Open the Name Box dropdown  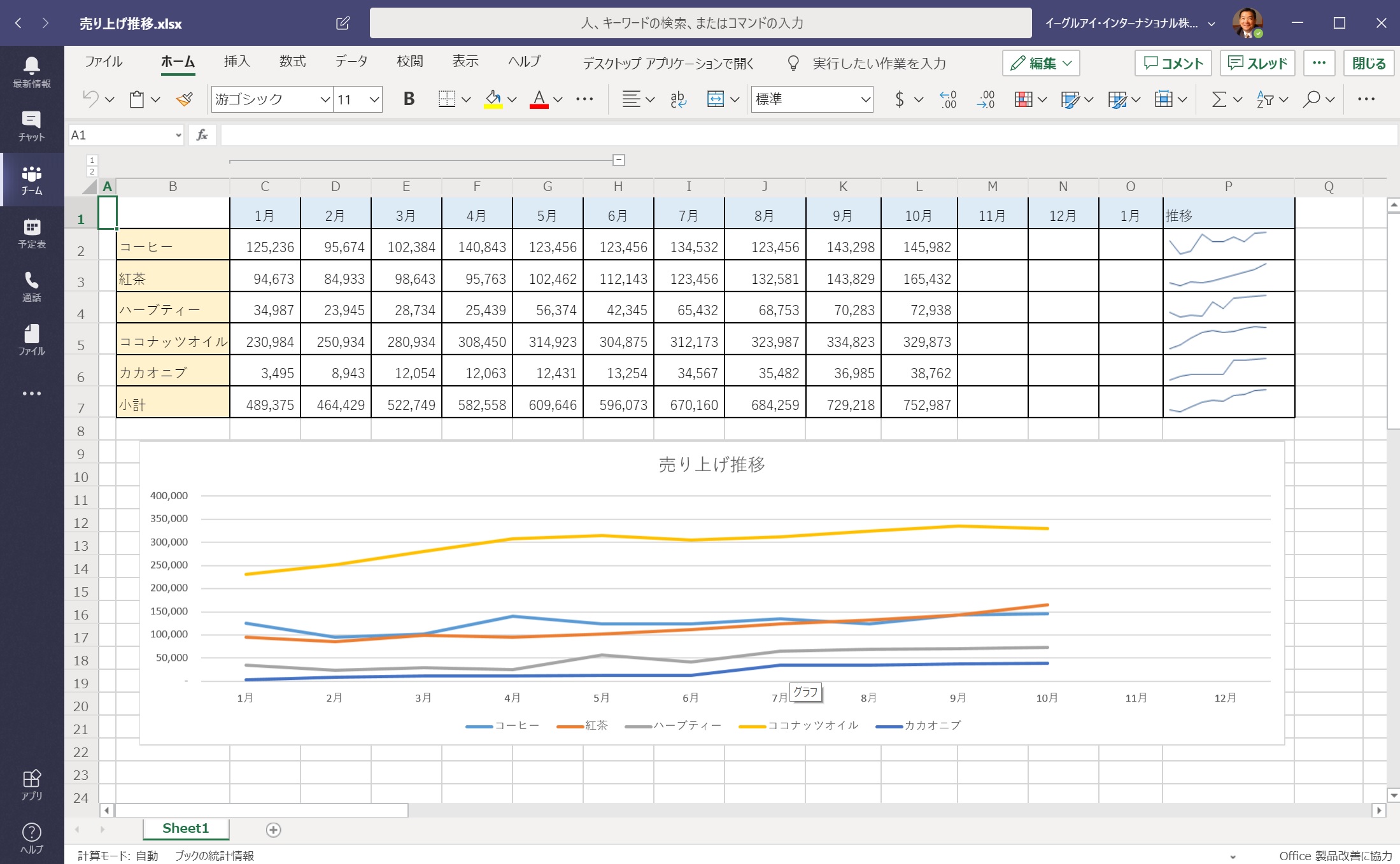click(x=179, y=135)
